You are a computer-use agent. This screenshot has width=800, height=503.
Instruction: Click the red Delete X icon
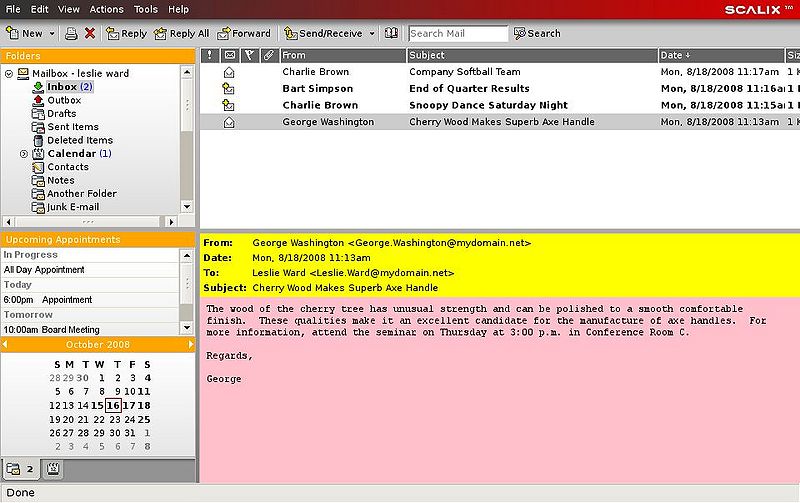pyautogui.click(x=90, y=33)
